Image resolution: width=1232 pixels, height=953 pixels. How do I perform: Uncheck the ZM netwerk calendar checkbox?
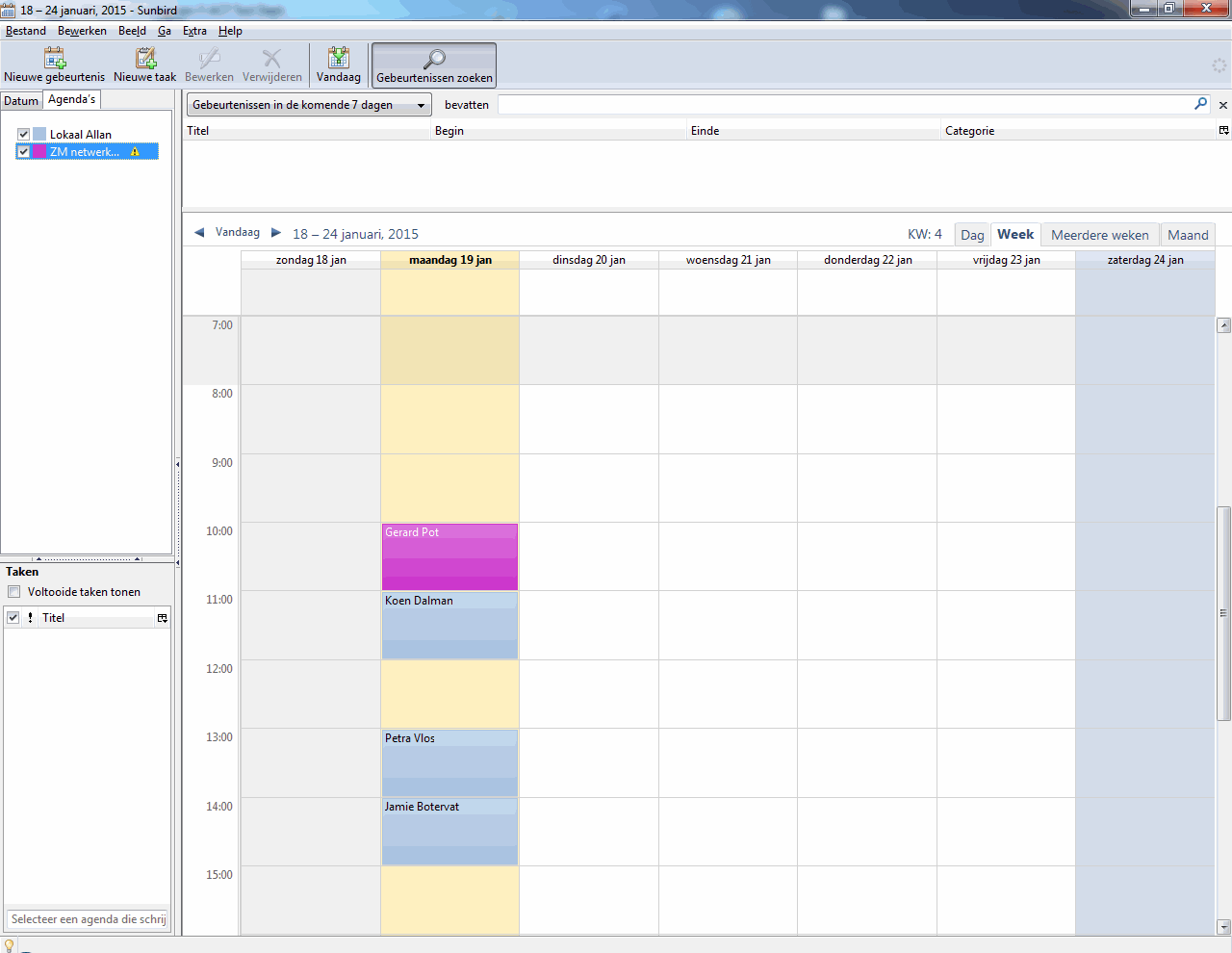point(24,152)
